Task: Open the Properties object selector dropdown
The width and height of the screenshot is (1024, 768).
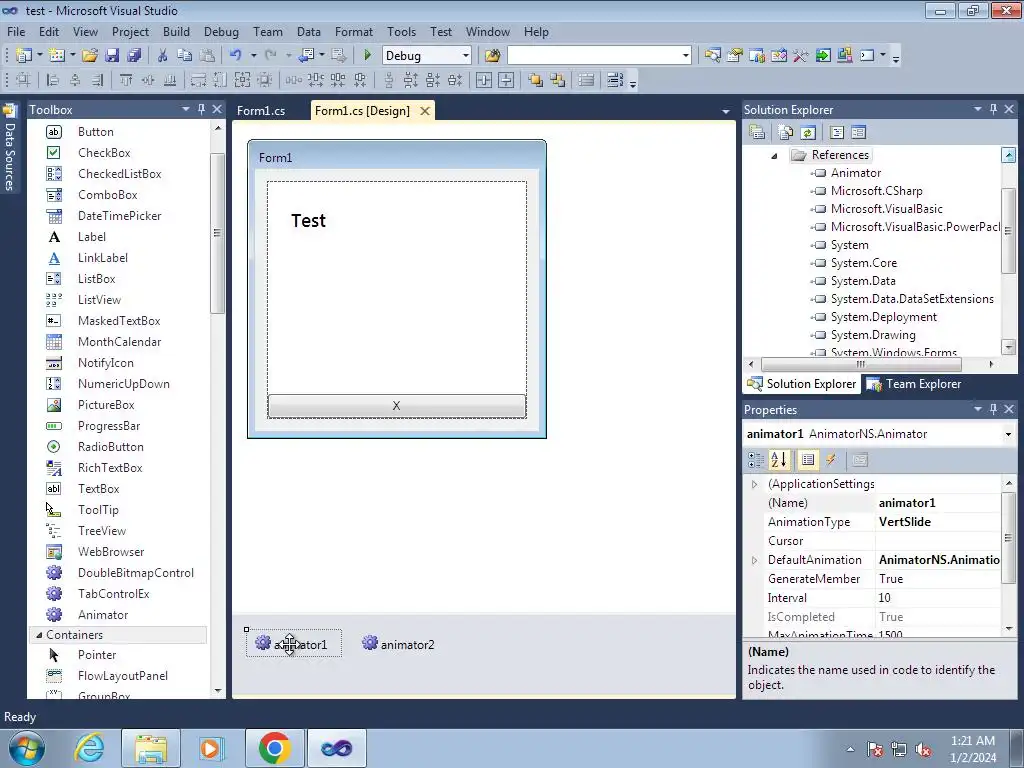Action: (x=1008, y=434)
